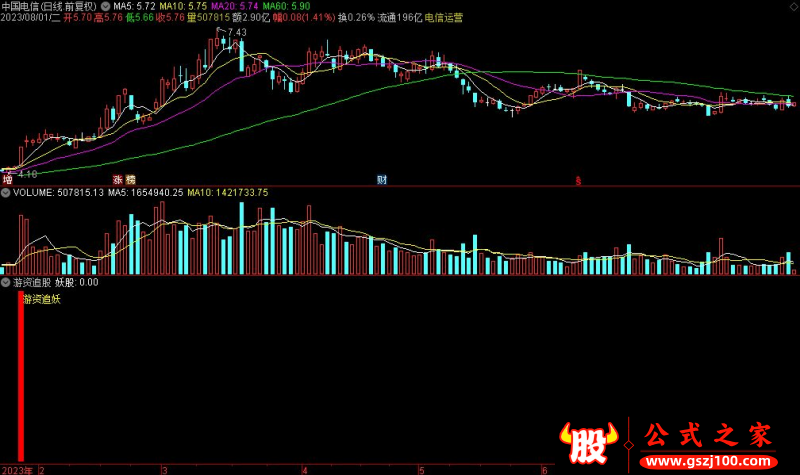
Task: Click month 3 on time axis
Action: pyautogui.click(x=164, y=470)
